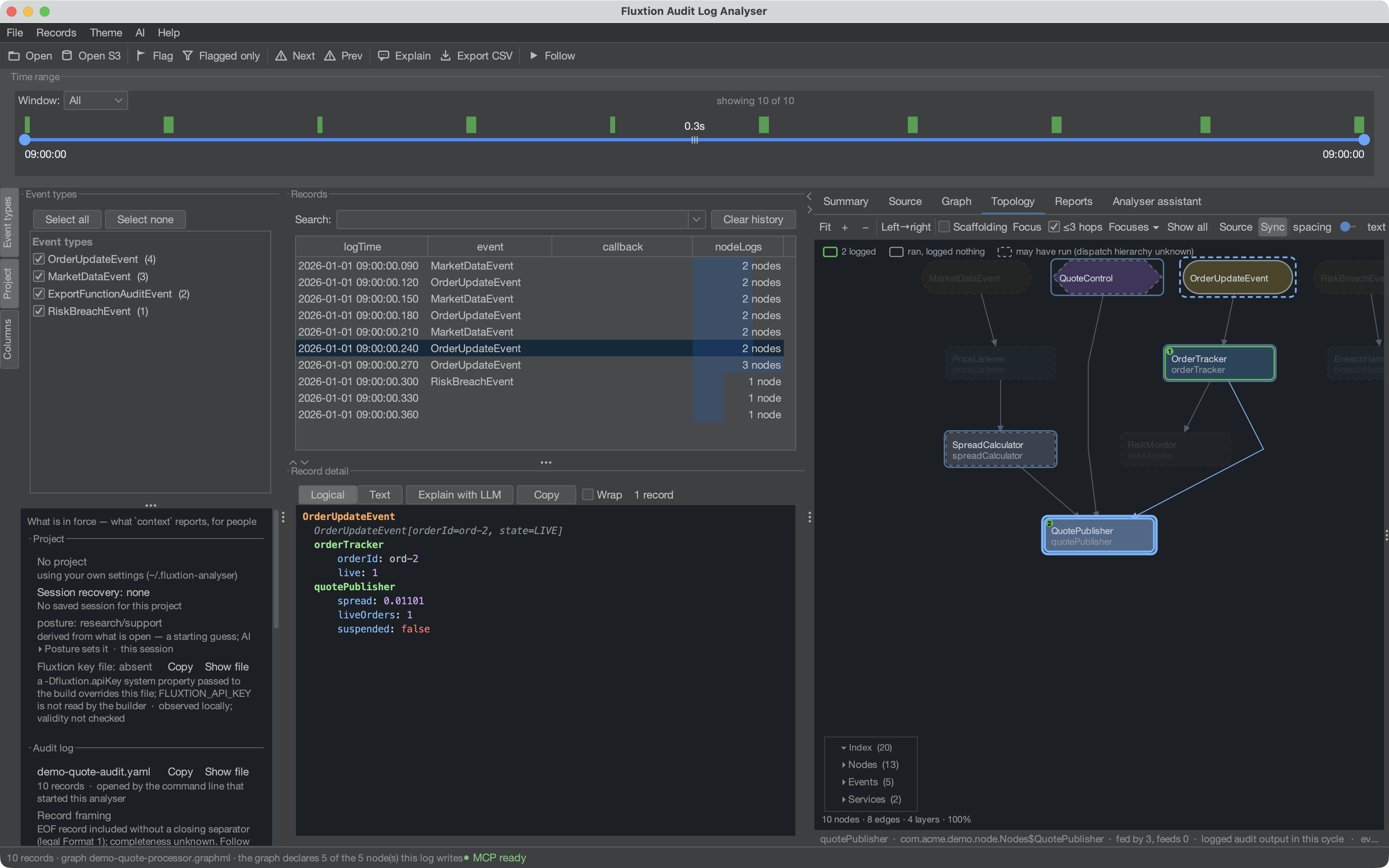Click the Flag icon in toolbar

point(141,56)
